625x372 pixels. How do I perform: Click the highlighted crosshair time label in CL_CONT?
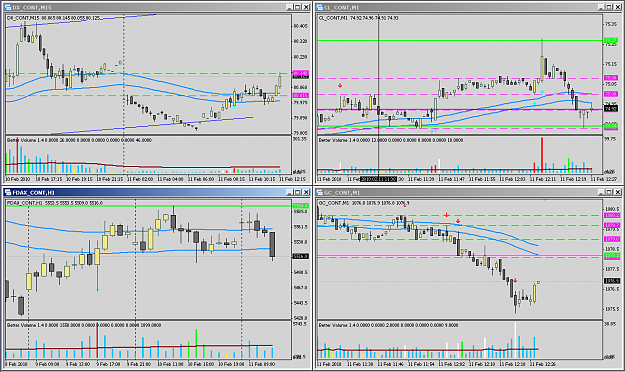(378, 179)
